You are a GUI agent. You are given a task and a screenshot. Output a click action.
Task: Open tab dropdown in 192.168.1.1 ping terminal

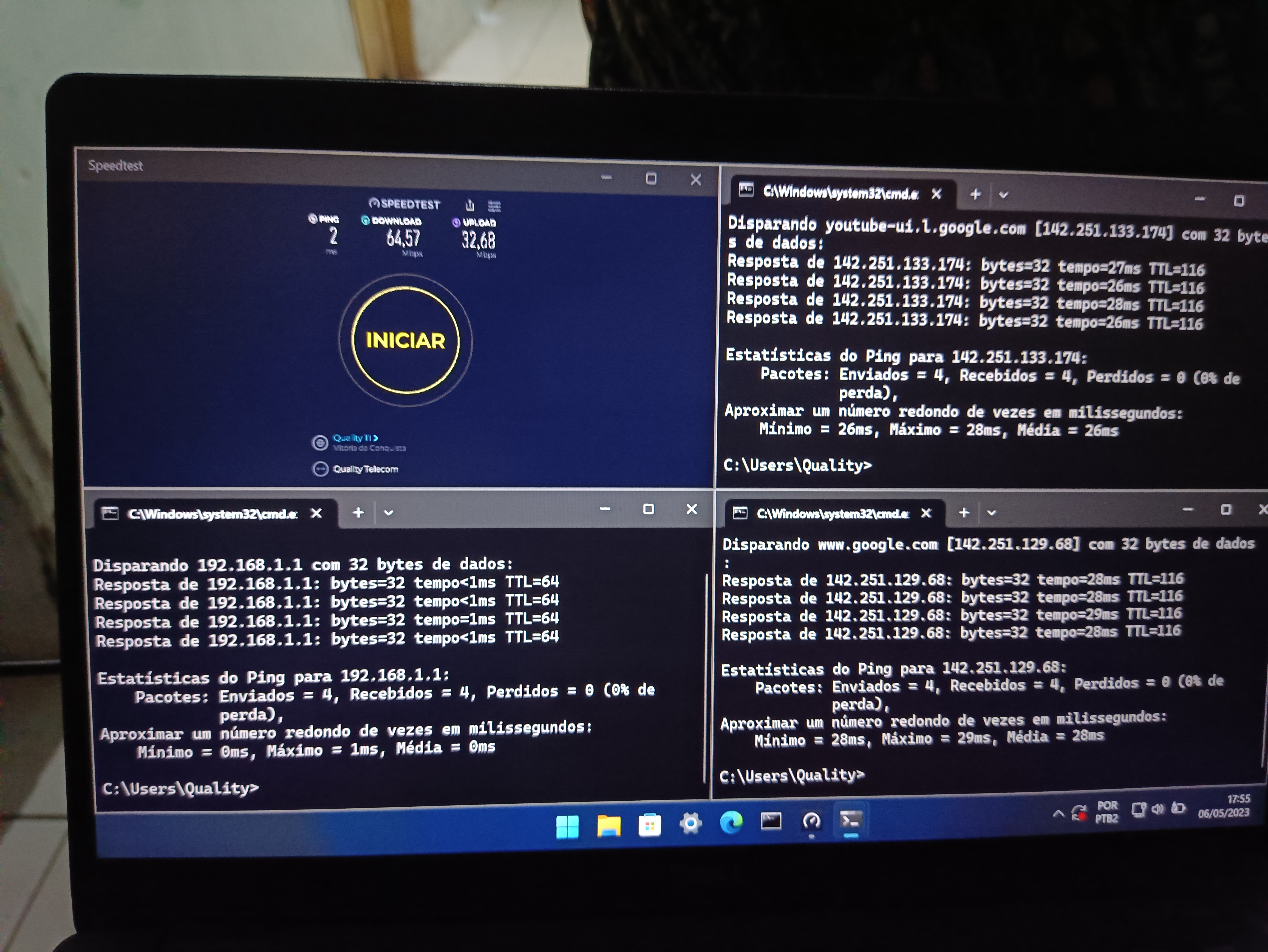[389, 512]
